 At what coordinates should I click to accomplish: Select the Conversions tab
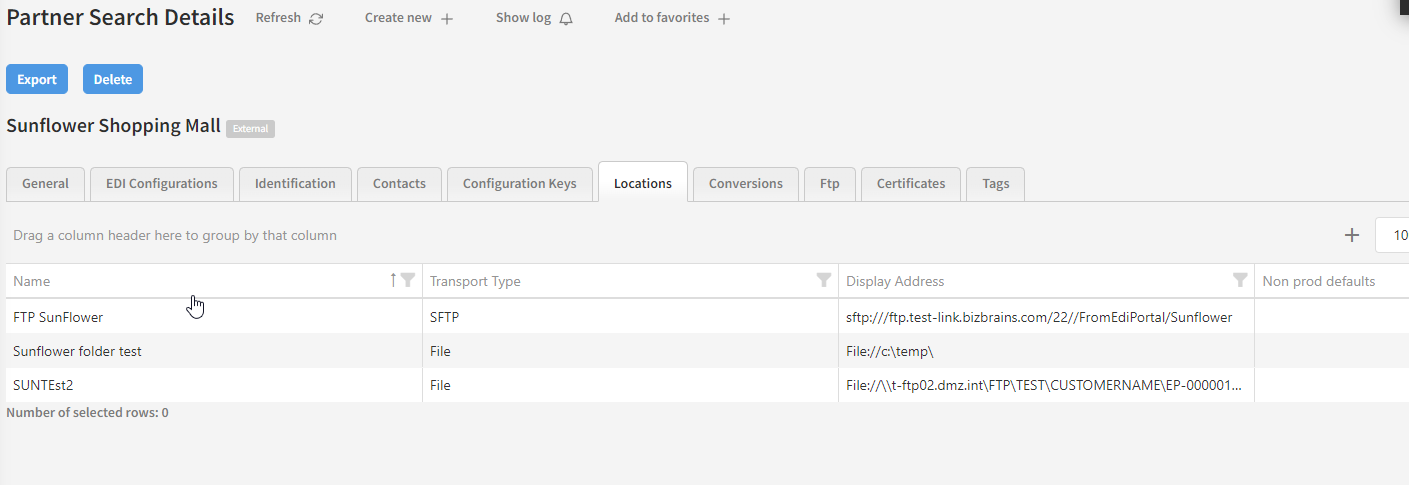point(745,184)
